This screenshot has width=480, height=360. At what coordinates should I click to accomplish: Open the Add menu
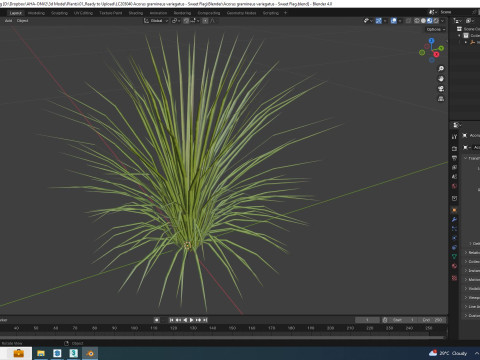tap(8, 21)
